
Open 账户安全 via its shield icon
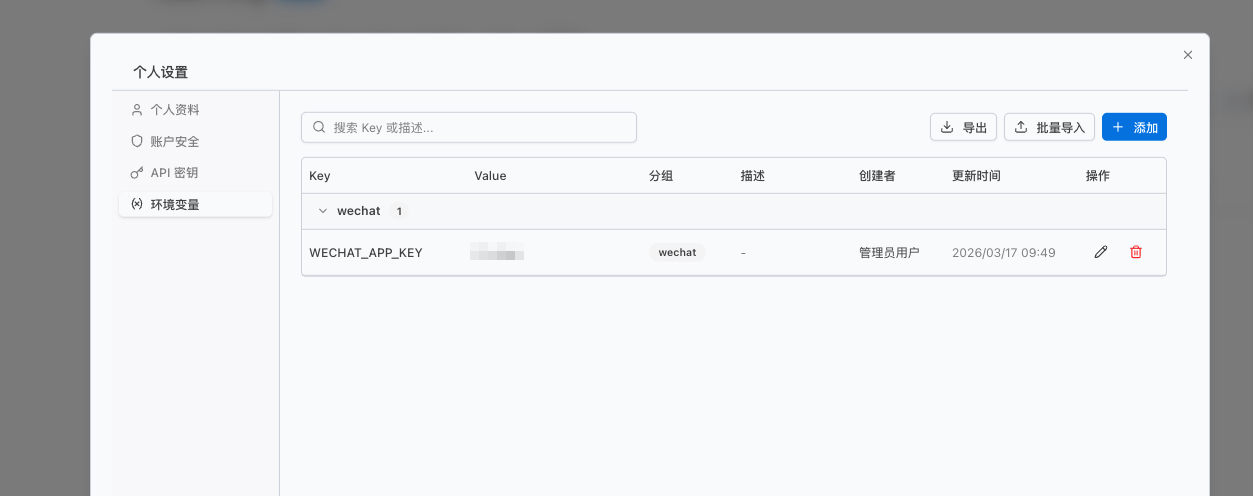[137, 142]
